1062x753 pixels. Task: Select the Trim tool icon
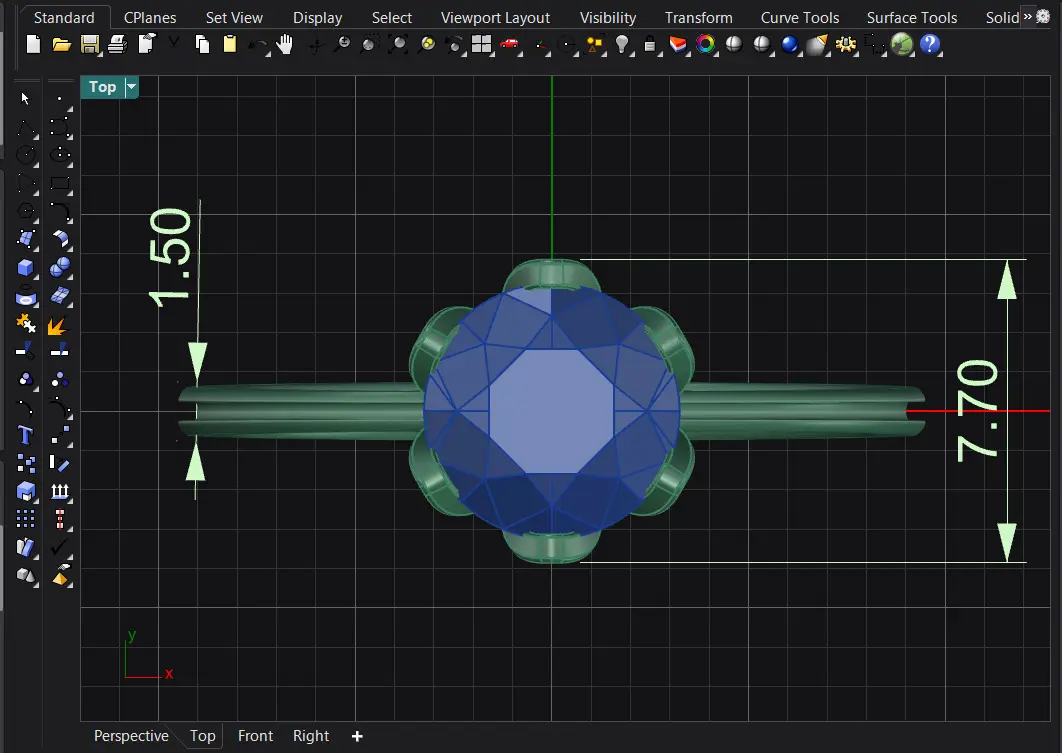coord(26,351)
